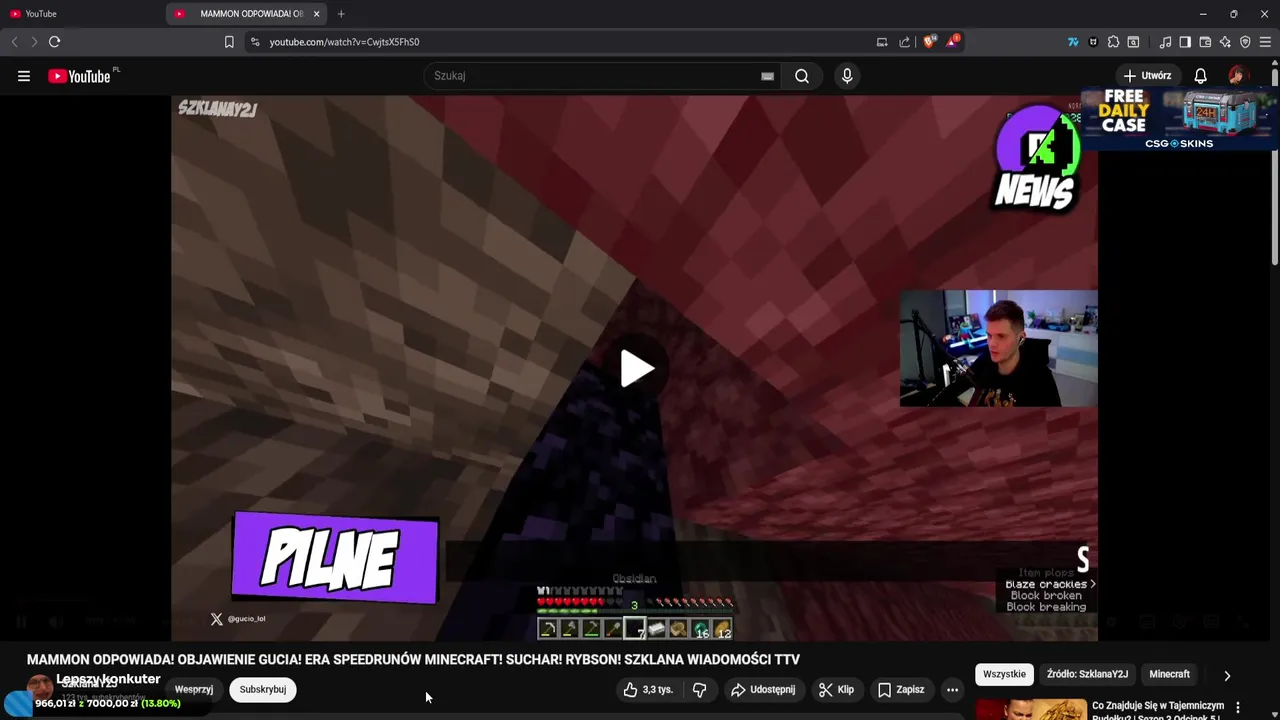This screenshot has height=720, width=1280.
Task: Open options for recommended video Co Znajduje Się
Action: coord(1238,707)
